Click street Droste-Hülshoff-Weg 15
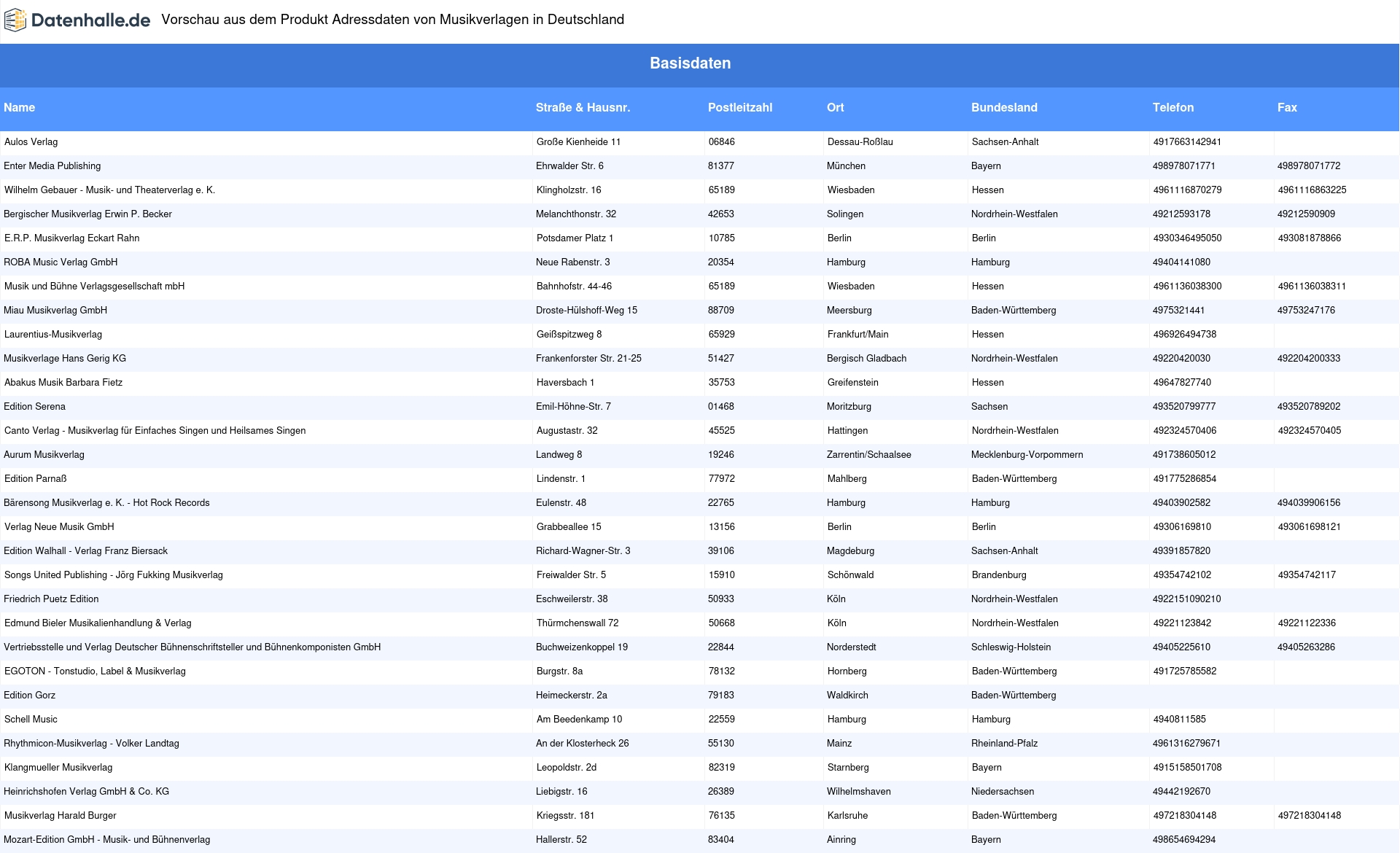Image resolution: width=1400 pixels, height=853 pixels. point(586,311)
